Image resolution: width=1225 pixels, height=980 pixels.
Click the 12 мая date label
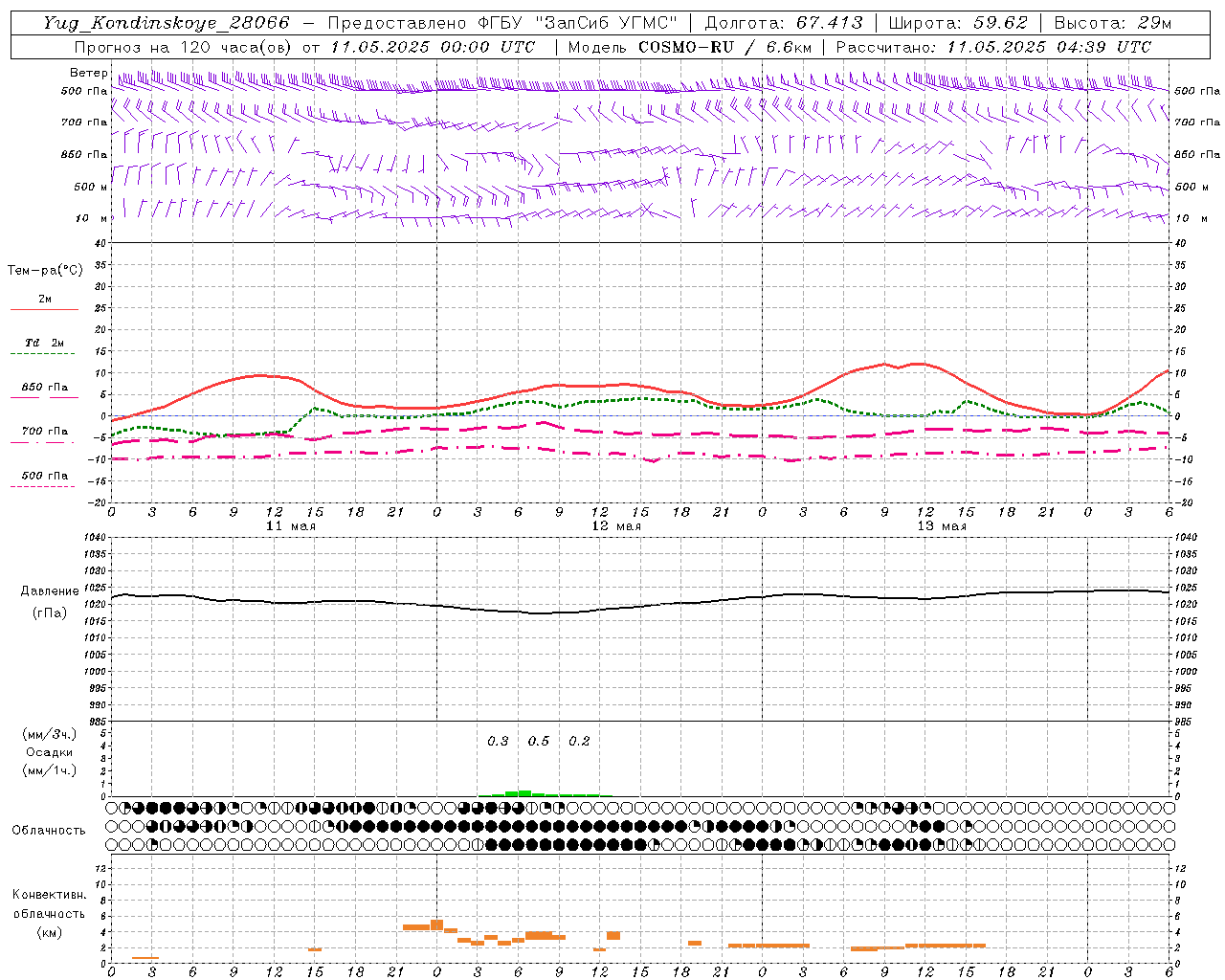616,526
